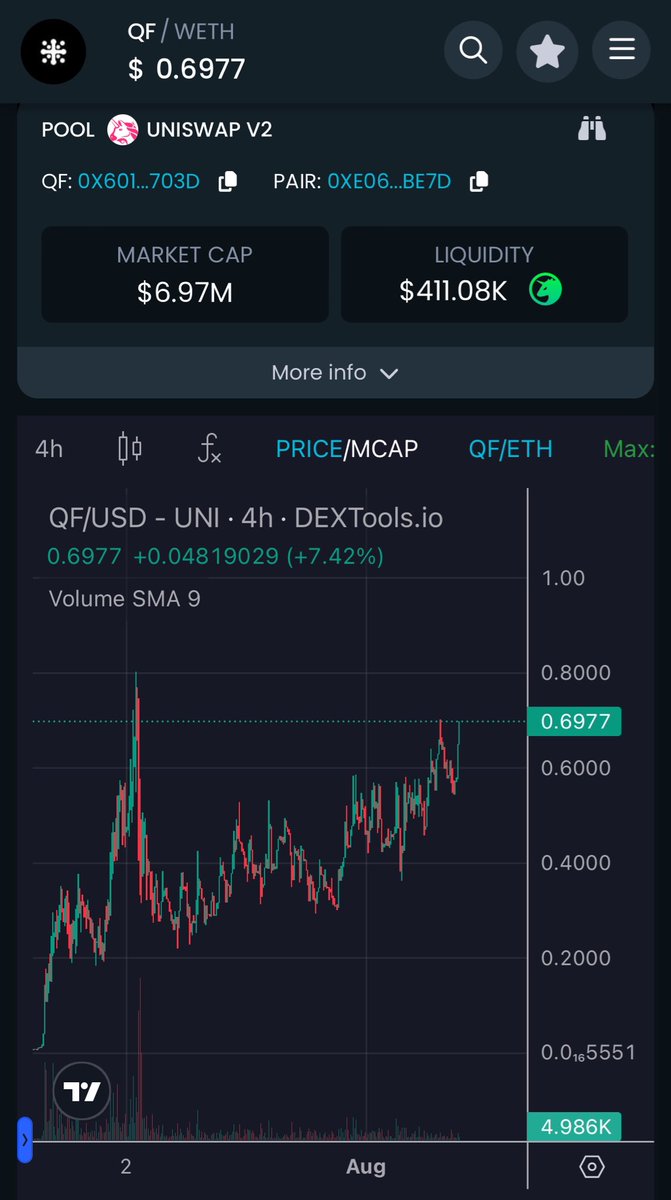This screenshot has height=1200, width=671.
Task: Copy the PAIR contract address
Action: [x=479, y=181]
